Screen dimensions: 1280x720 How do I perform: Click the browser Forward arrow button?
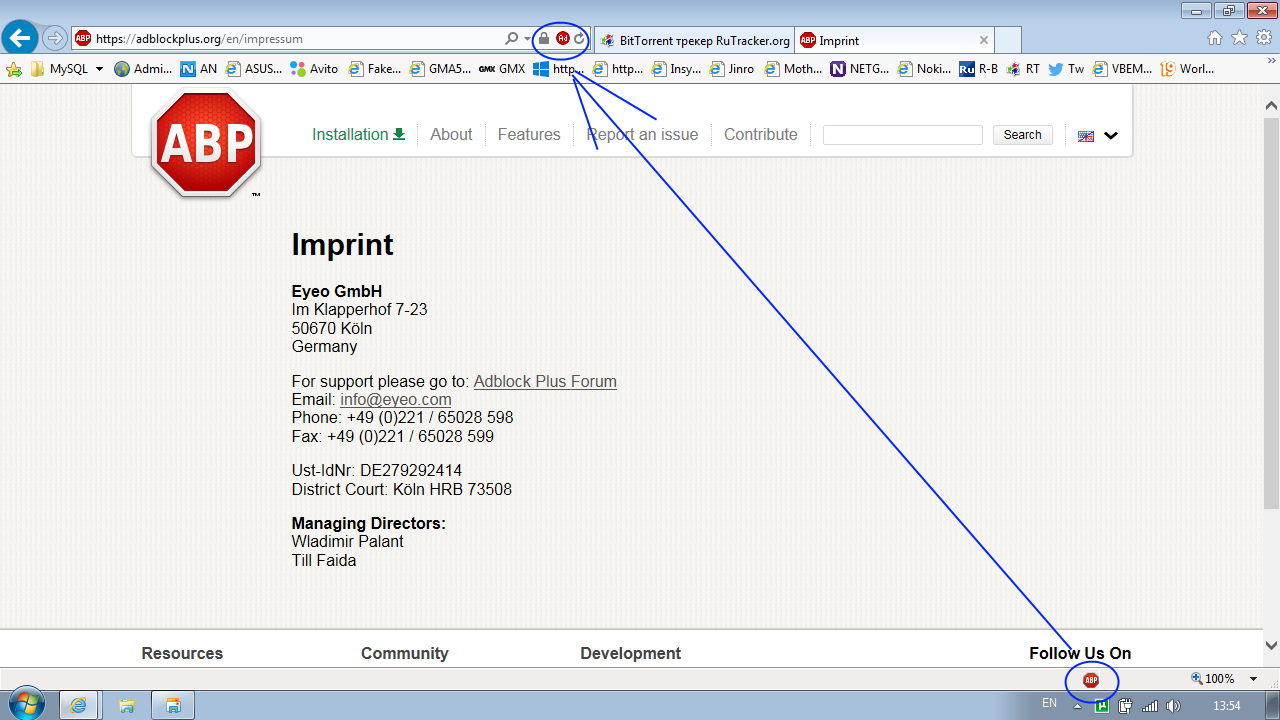(54, 39)
